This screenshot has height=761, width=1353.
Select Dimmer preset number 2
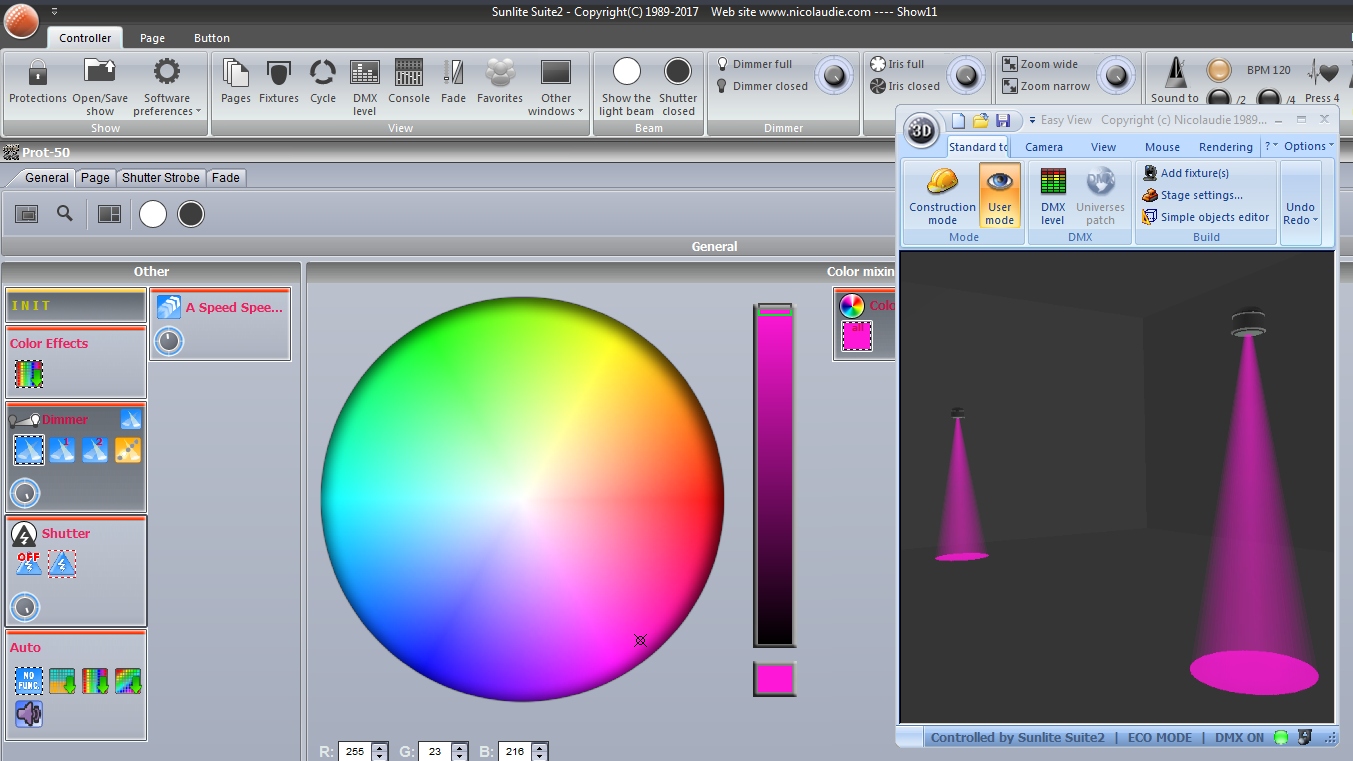tap(95, 450)
